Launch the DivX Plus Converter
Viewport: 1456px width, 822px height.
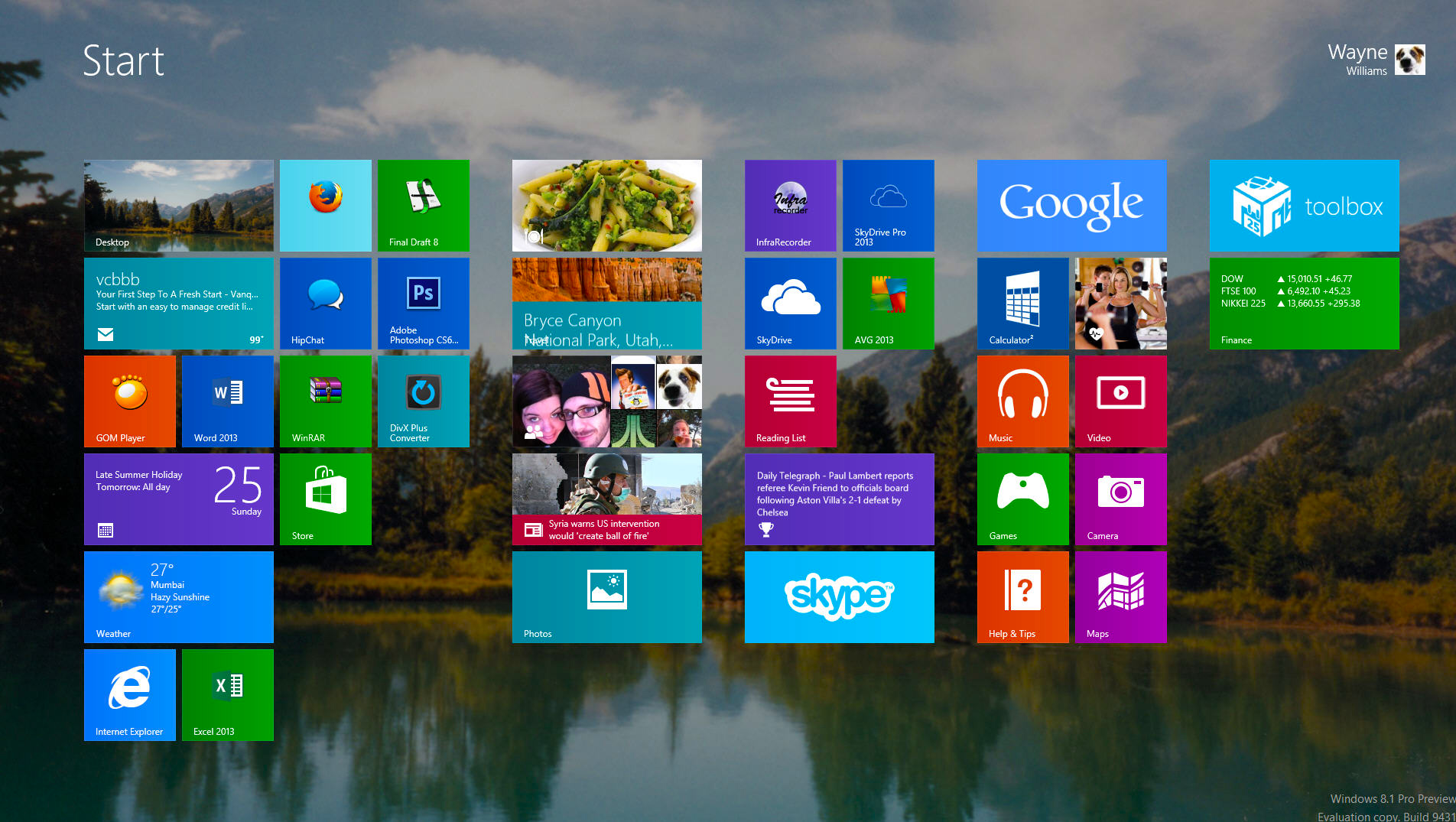pyautogui.click(x=423, y=401)
